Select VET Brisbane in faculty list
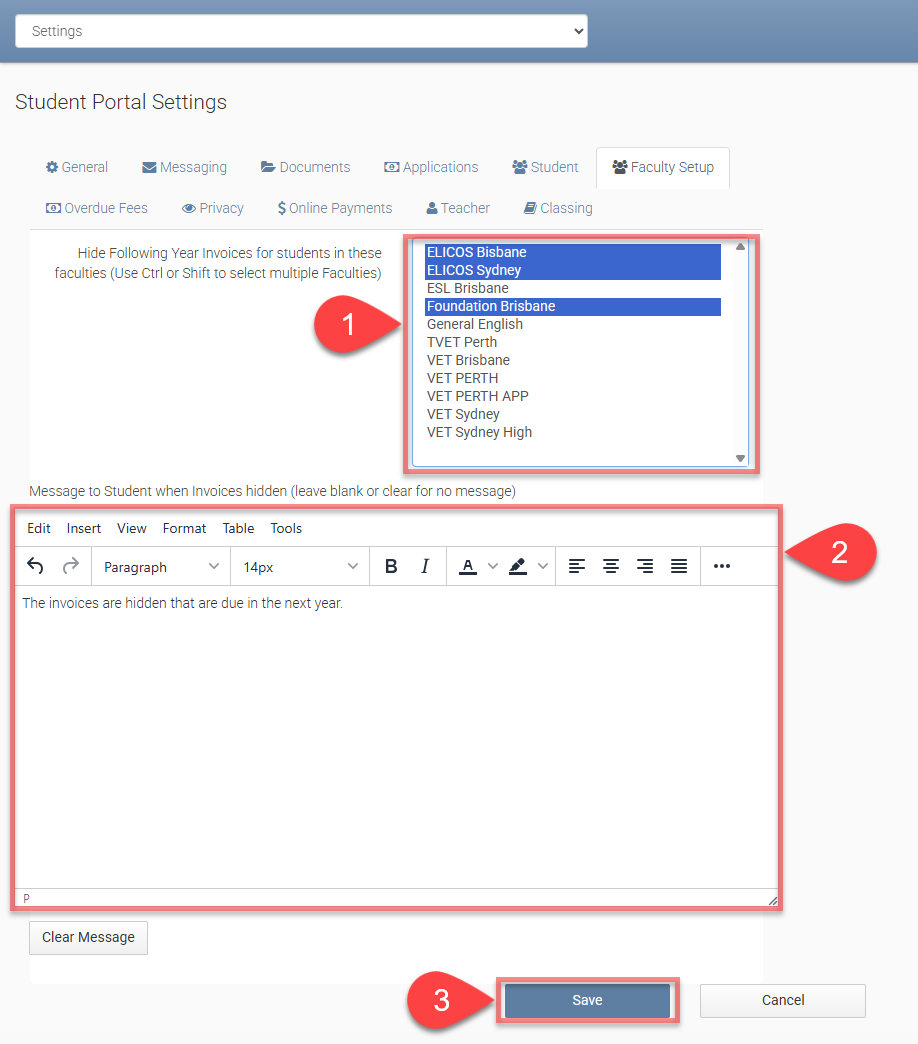The image size is (918, 1044). (468, 360)
